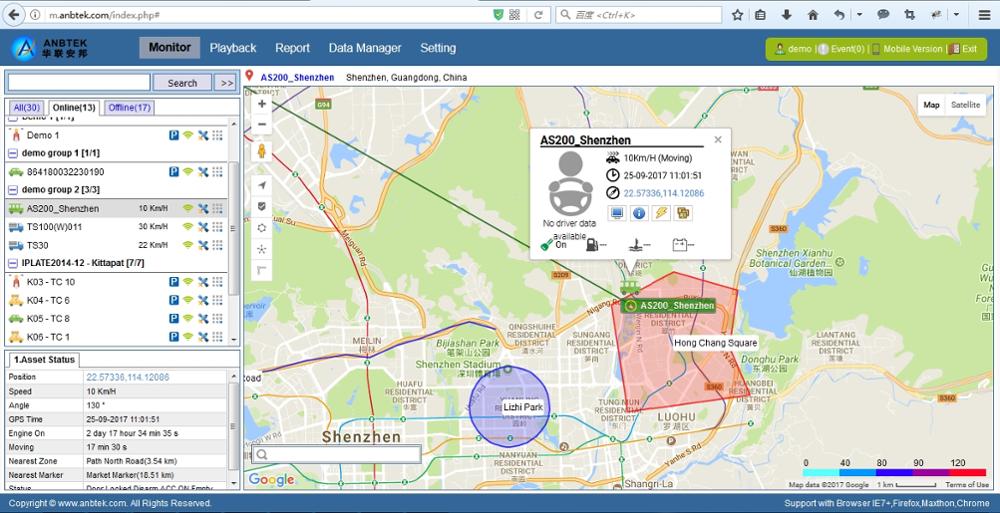Image resolution: width=1000 pixels, height=513 pixels.
Task: Click the map location search field
Action: [x=337, y=454]
